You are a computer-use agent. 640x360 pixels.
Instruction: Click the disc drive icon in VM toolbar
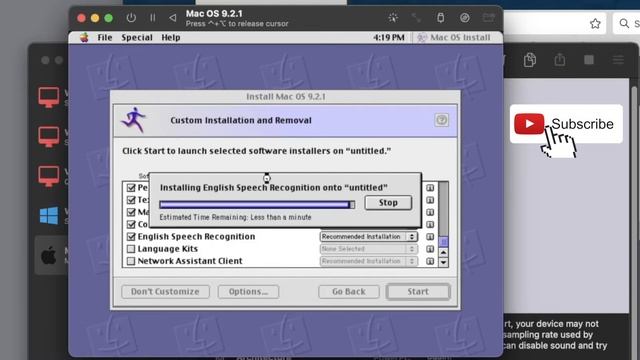(464, 18)
